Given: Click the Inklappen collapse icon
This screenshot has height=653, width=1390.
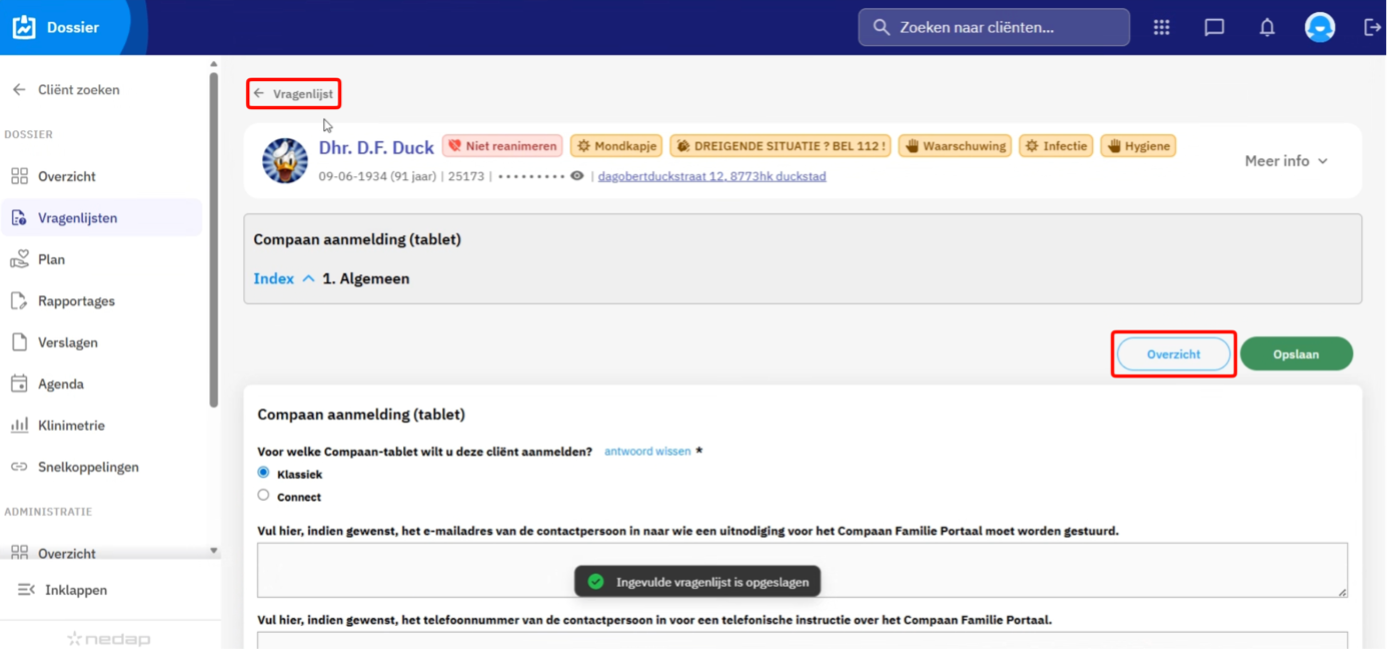Looking at the screenshot, I should (27, 590).
